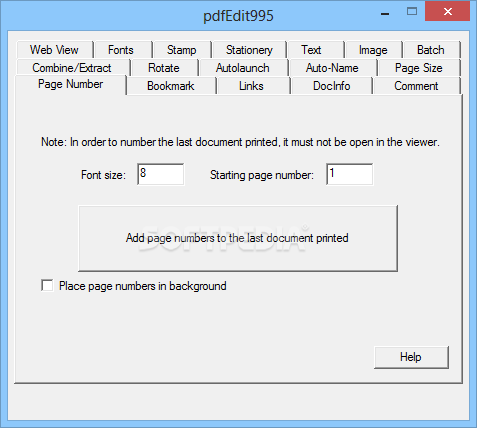477x428 pixels.
Task: Minimize the pdfEdit995 window
Action: coord(385,14)
